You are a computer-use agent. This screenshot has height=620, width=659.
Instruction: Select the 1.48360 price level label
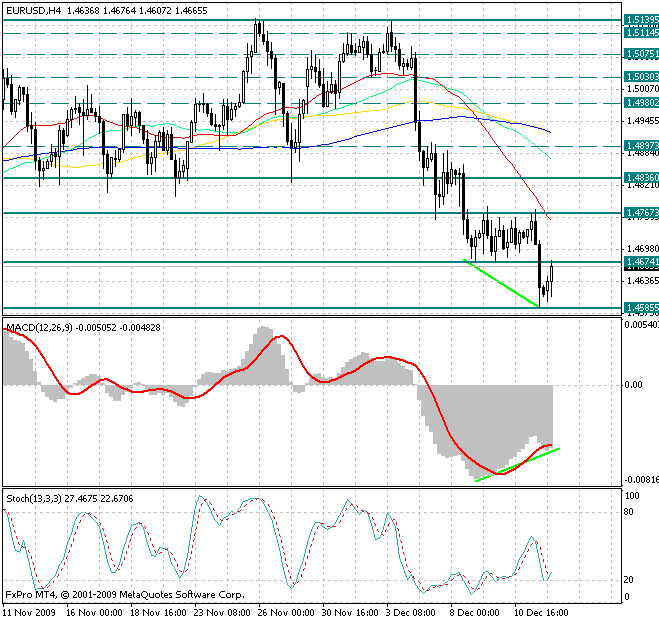coord(639,178)
